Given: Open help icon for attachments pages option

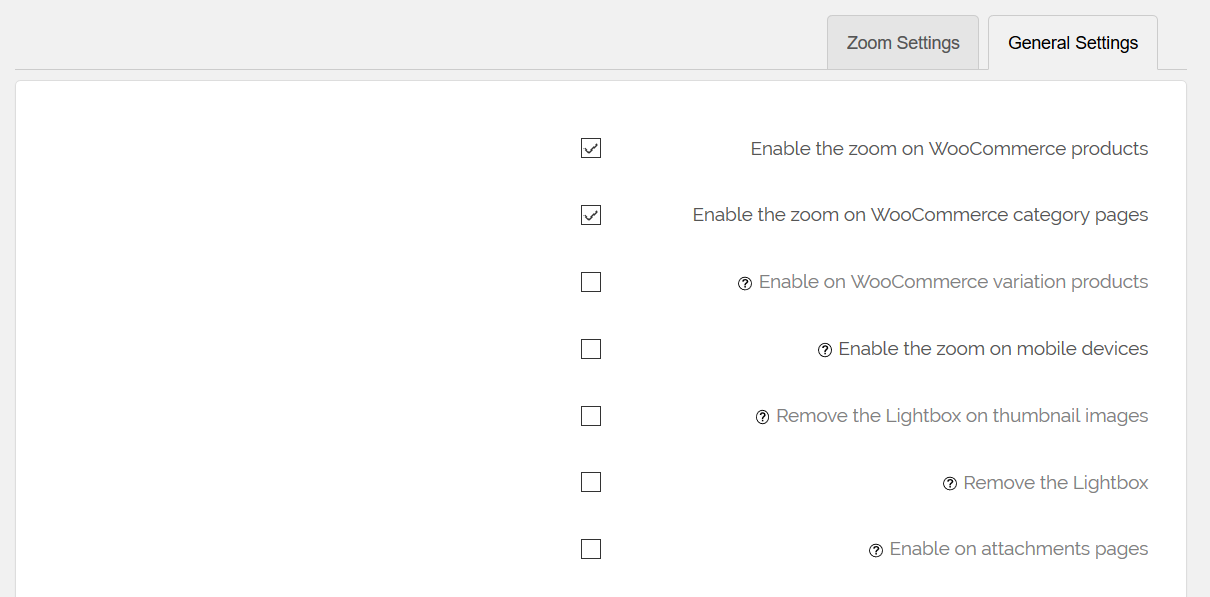Looking at the screenshot, I should tap(876, 550).
